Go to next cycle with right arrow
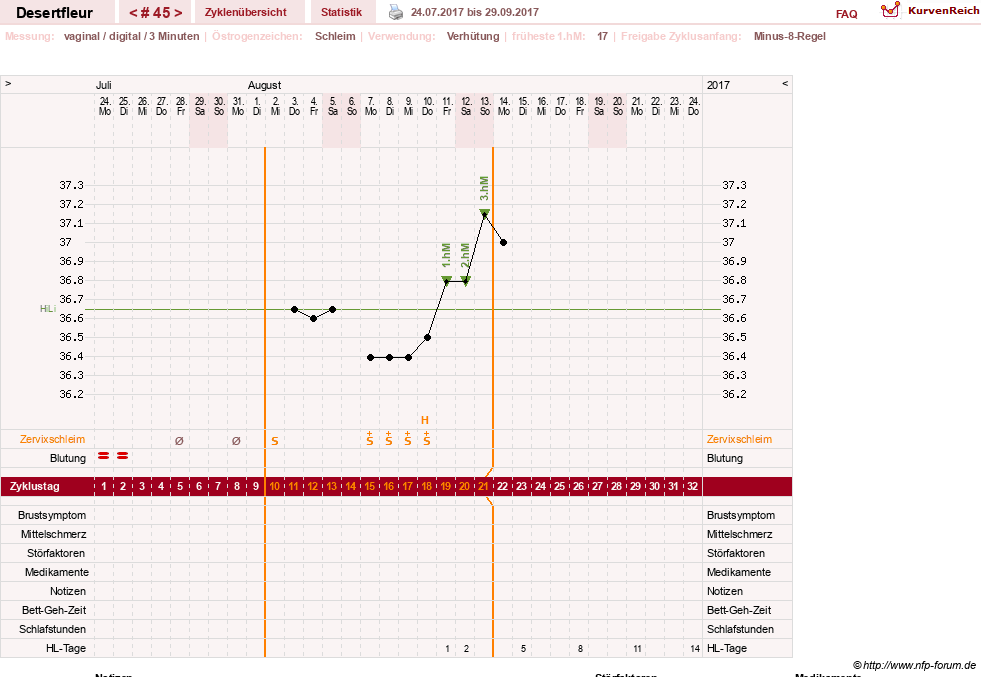The image size is (981, 677). coord(178,13)
